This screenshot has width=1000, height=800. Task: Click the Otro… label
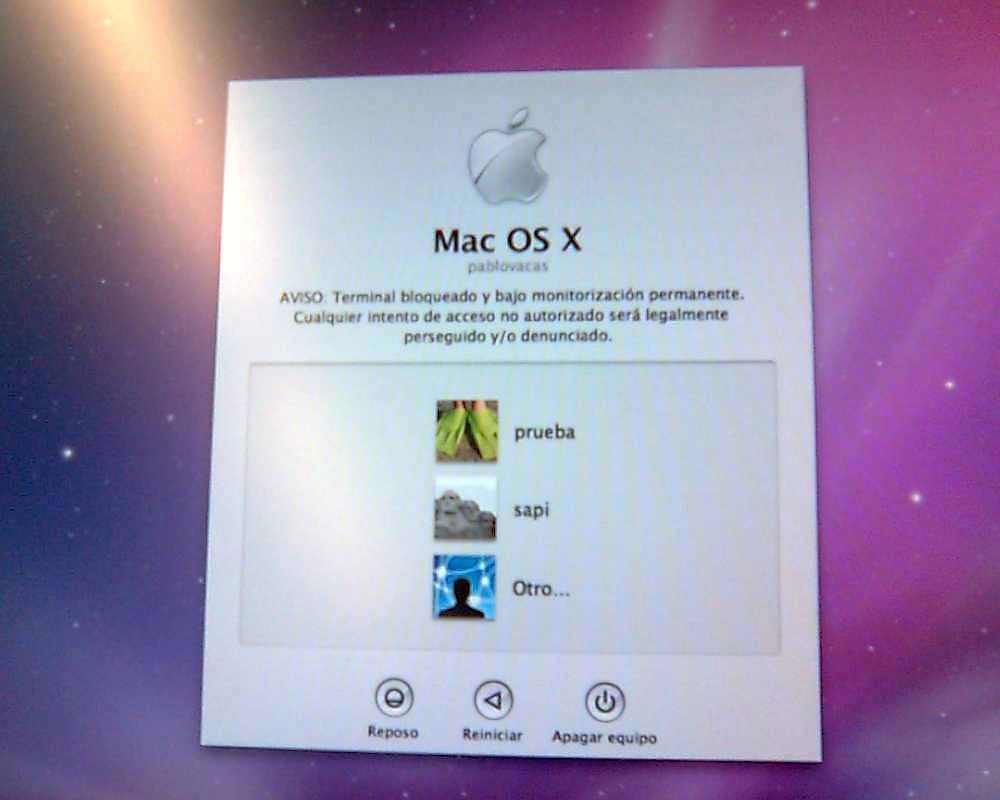(541, 588)
